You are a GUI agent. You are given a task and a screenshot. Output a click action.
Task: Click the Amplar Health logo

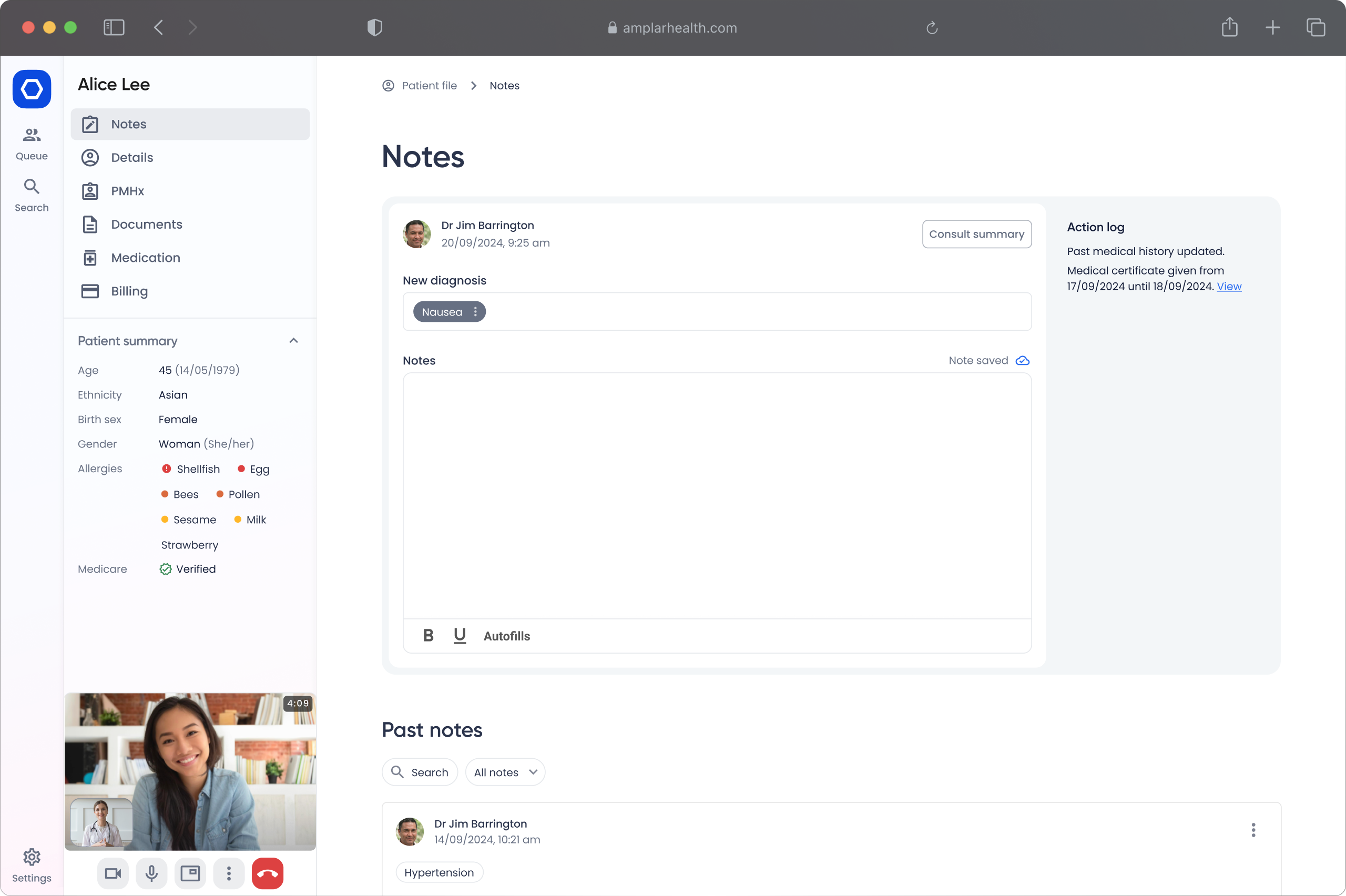tap(32, 89)
